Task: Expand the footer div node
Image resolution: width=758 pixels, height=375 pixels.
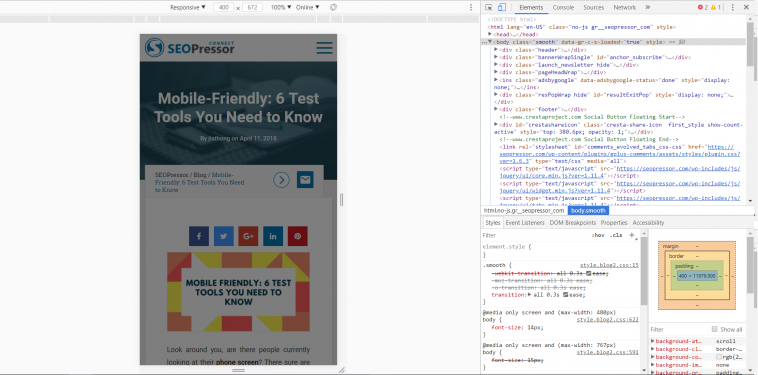Action: point(496,109)
